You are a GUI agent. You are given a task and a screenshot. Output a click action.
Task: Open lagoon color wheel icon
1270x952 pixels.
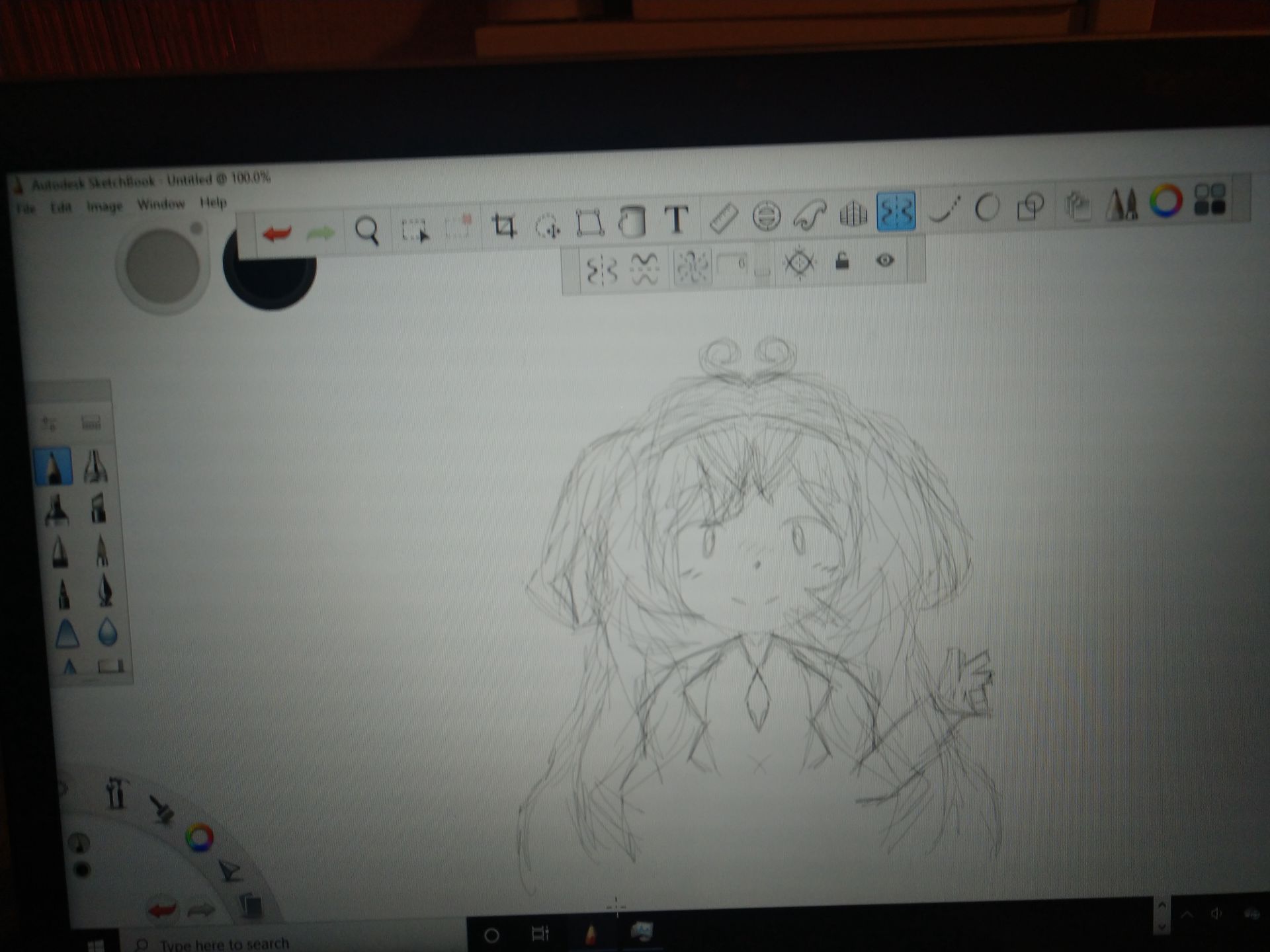point(199,838)
